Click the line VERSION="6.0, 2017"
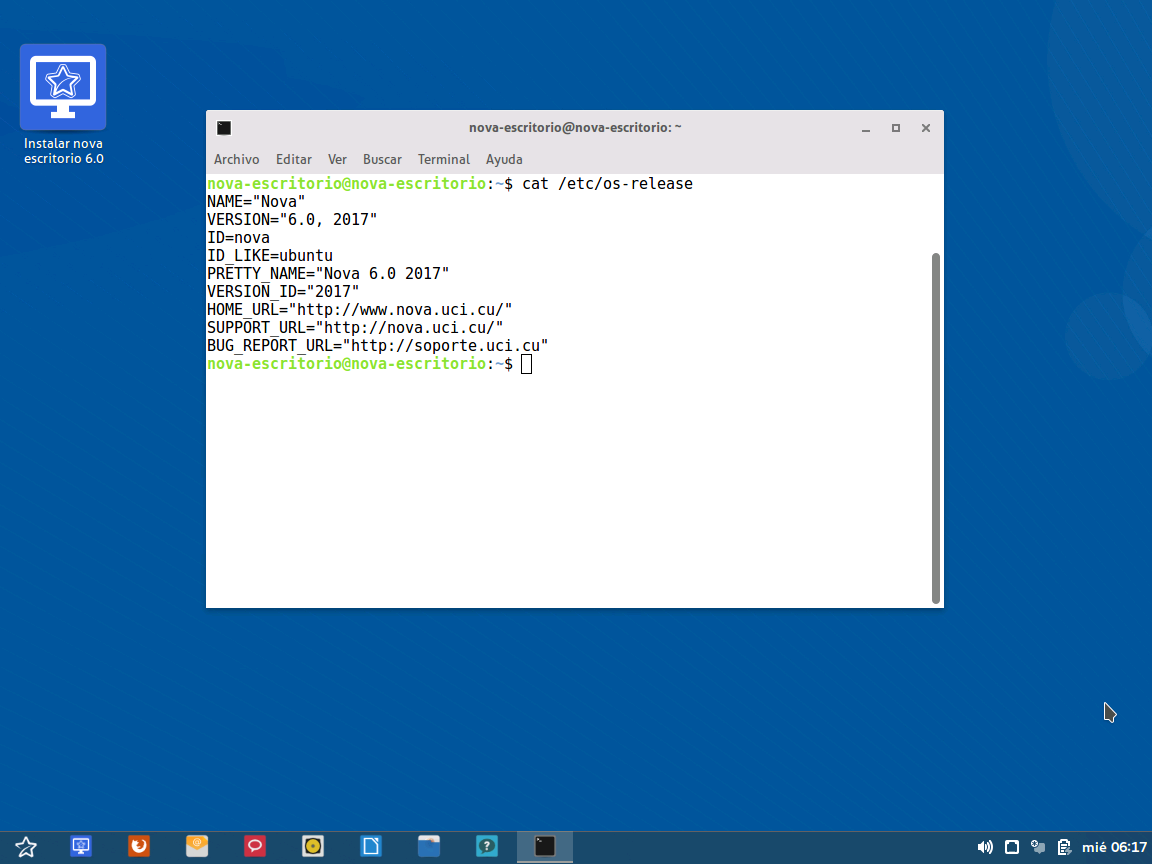1152x864 pixels. pos(292,220)
